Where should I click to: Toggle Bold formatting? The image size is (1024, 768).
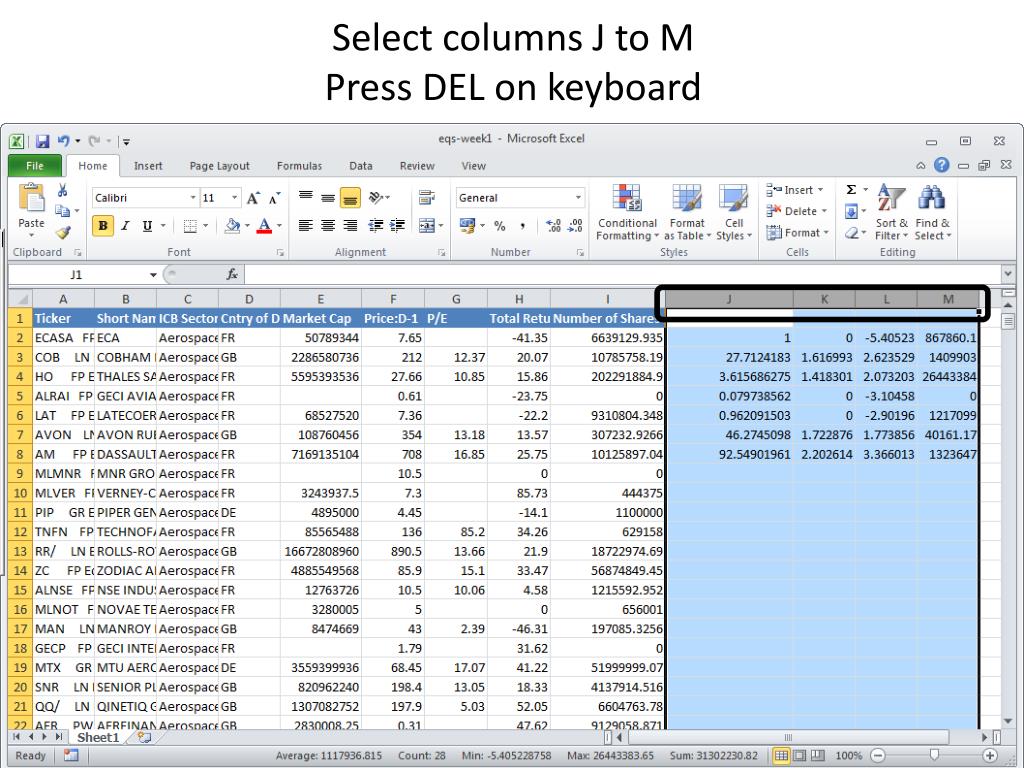[103, 226]
